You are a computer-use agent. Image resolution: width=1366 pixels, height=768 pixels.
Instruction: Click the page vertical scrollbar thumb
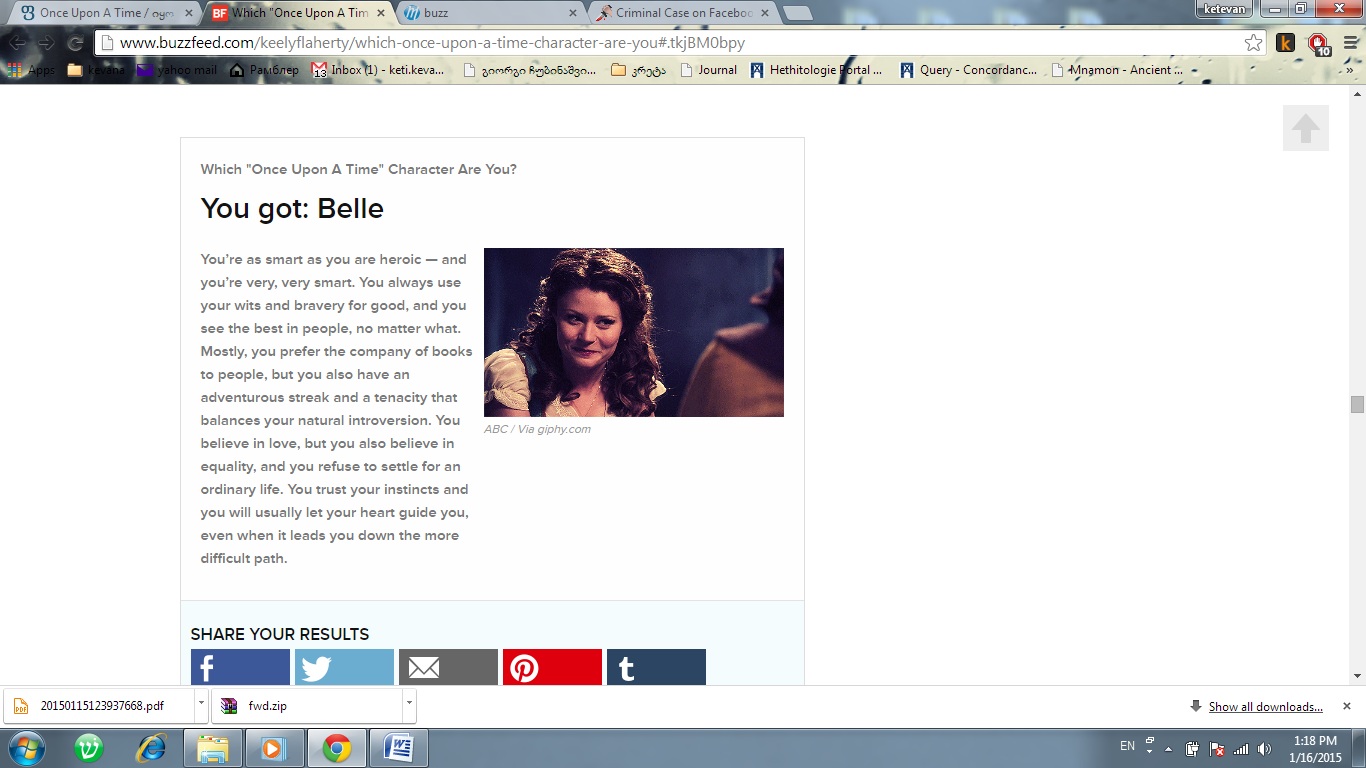(x=1357, y=404)
